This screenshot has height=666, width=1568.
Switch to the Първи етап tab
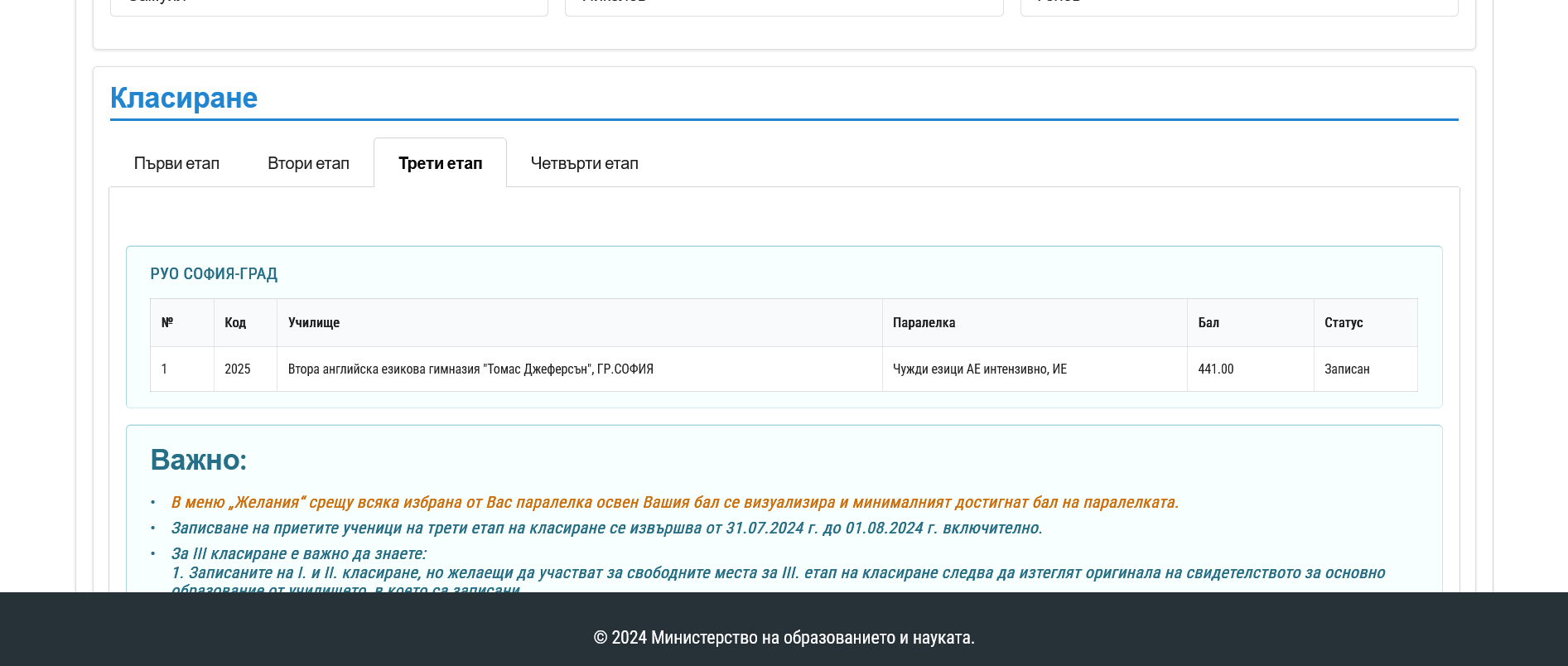click(x=176, y=163)
